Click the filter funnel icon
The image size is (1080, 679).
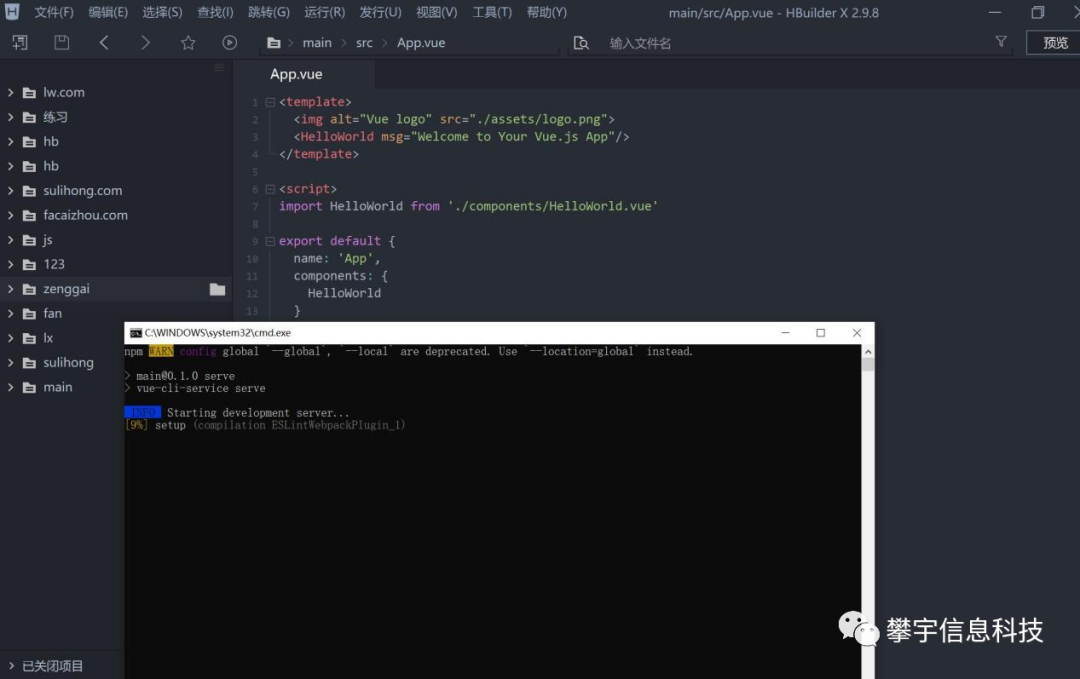tap(1001, 42)
